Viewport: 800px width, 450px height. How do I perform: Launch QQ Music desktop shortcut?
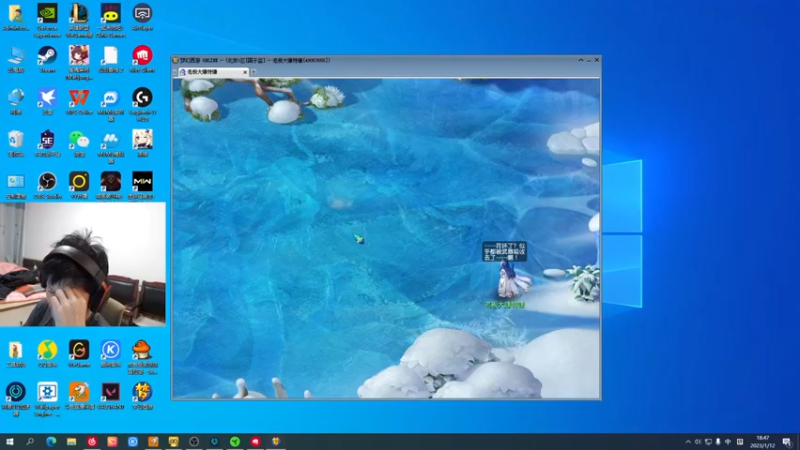coord(47,351)
